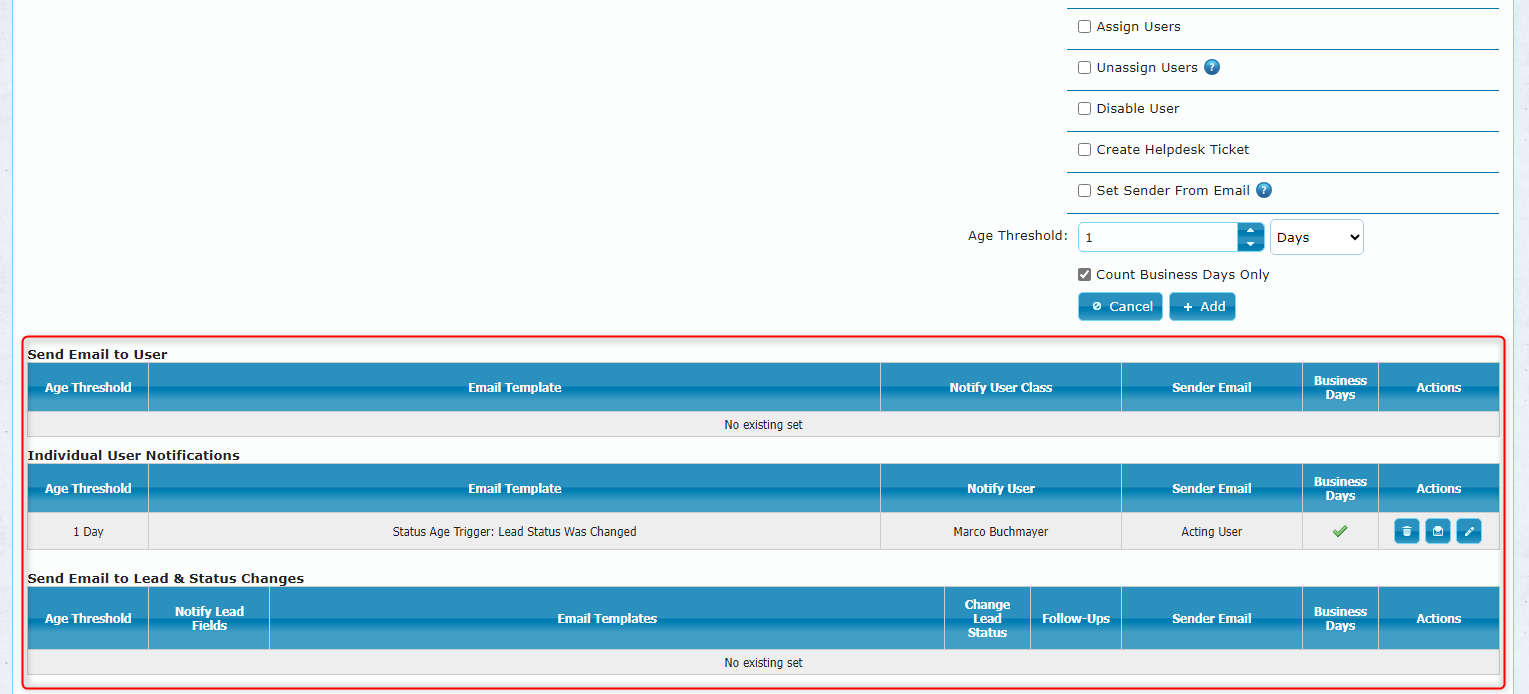This screenshot has width=1529, height=694.
Task: Open help icon next to Unassign Users
Action: point(1211,68)
